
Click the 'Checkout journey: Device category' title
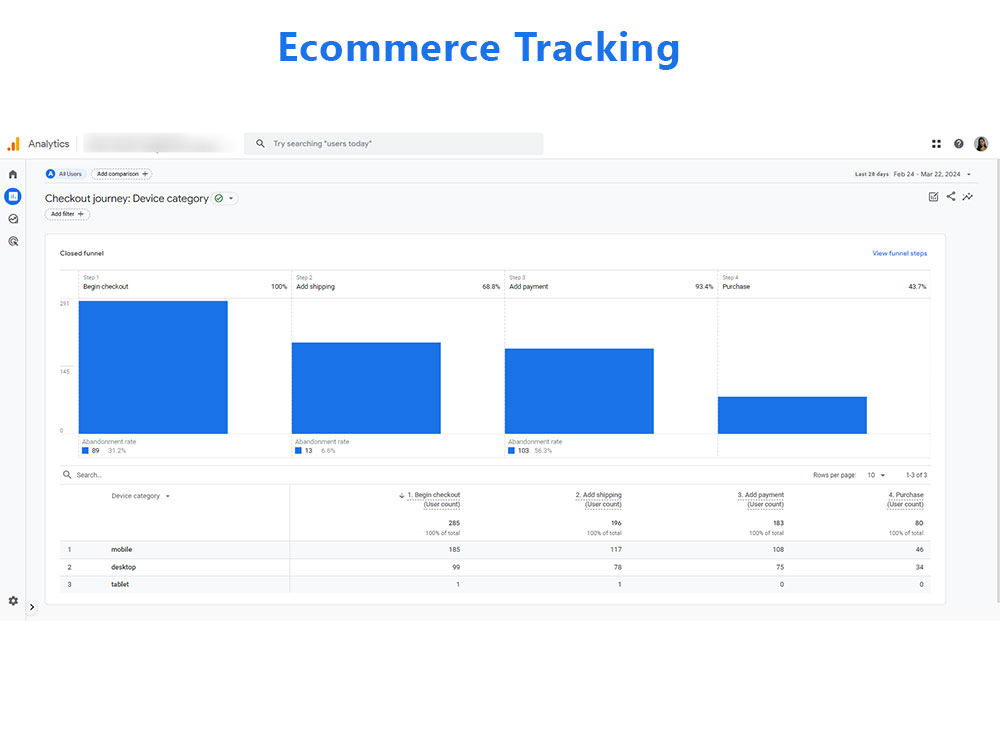tap(127, 198)
